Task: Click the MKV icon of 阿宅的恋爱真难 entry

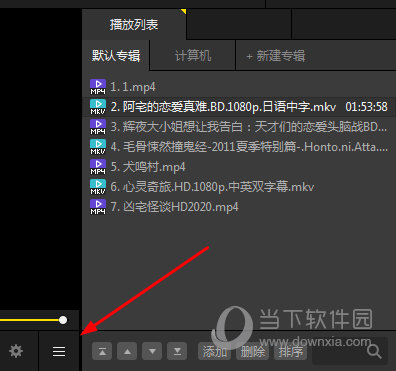Action: pos(98,107)
